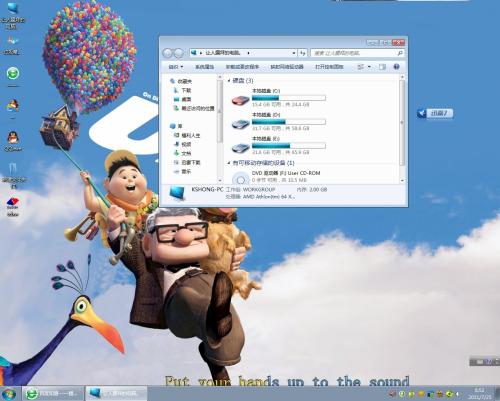500x401 pixels.
Task: Click the first system tray icon
Action: click(392, 394)
